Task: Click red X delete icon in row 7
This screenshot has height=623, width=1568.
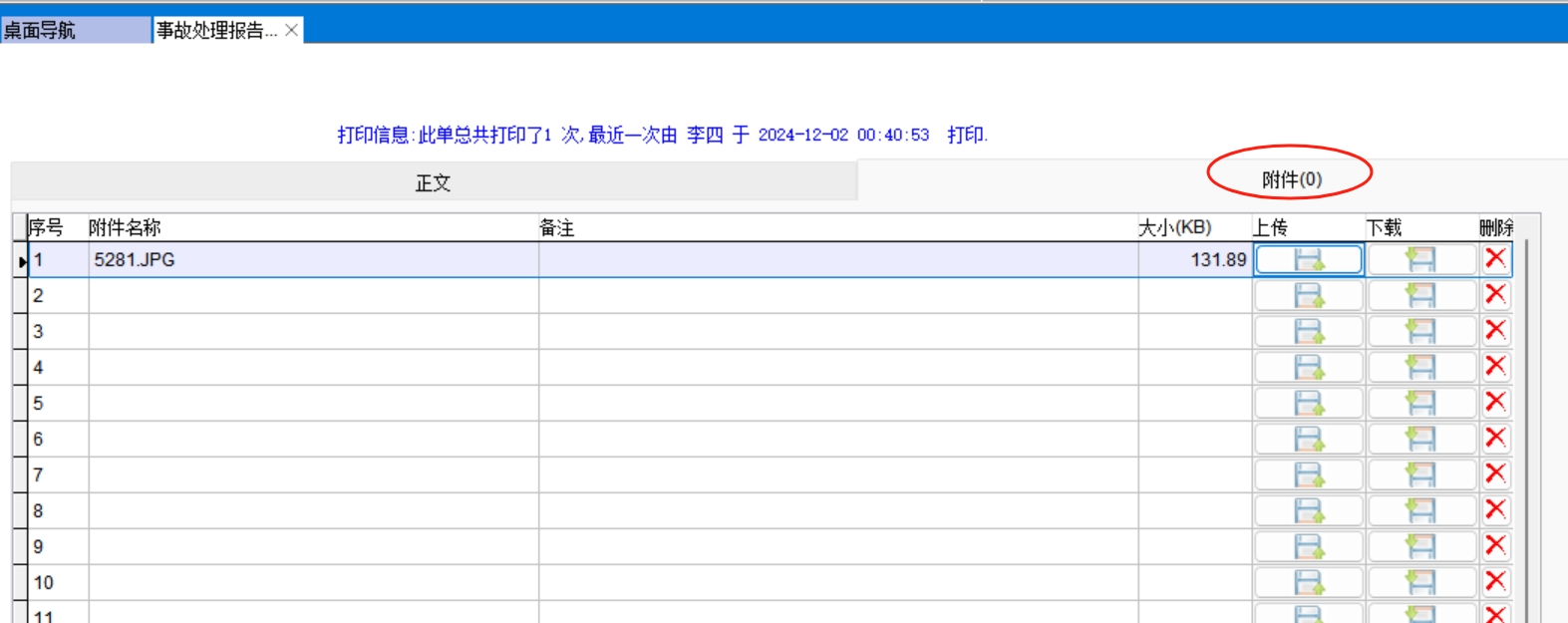Action: 1495,474
